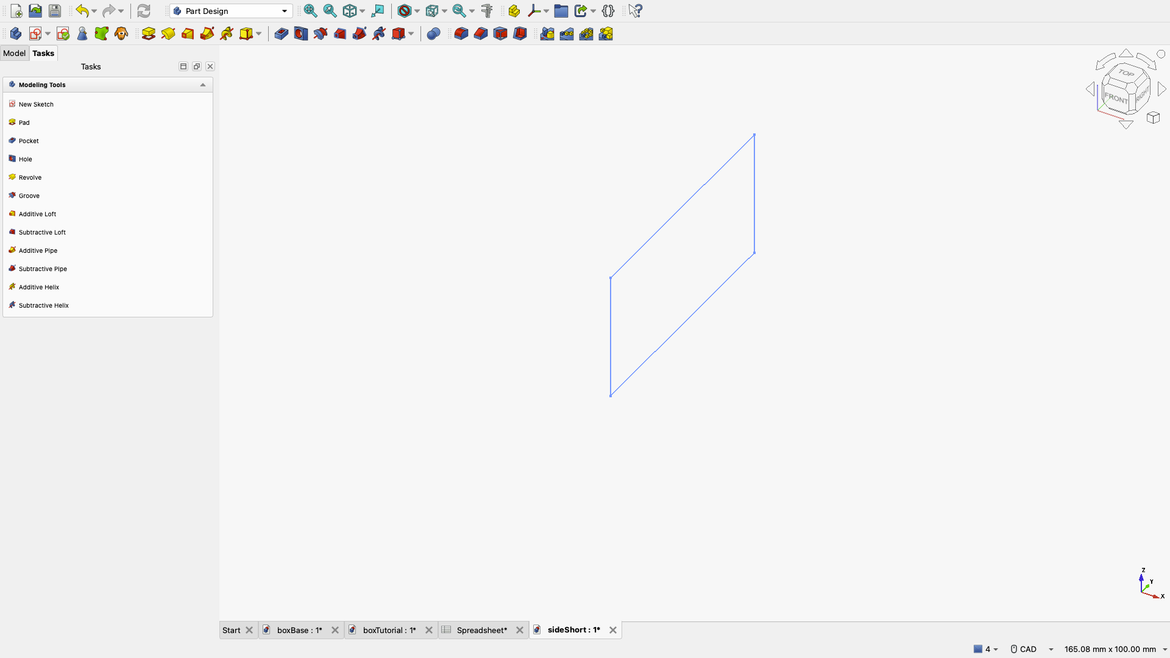Image resolution: width=1170 pixels, height=658 pixels.
Task: Click New Sketch in the Tasks panel
Action: click(35, 104)
